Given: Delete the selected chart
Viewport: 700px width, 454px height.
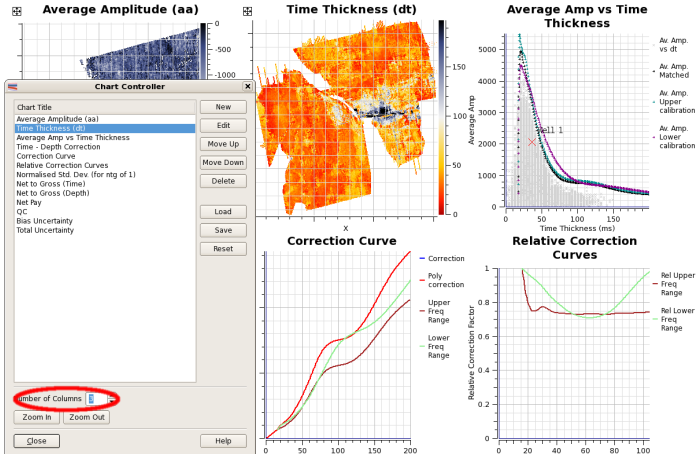Looking at the screenshot, I should coord(223,181).
